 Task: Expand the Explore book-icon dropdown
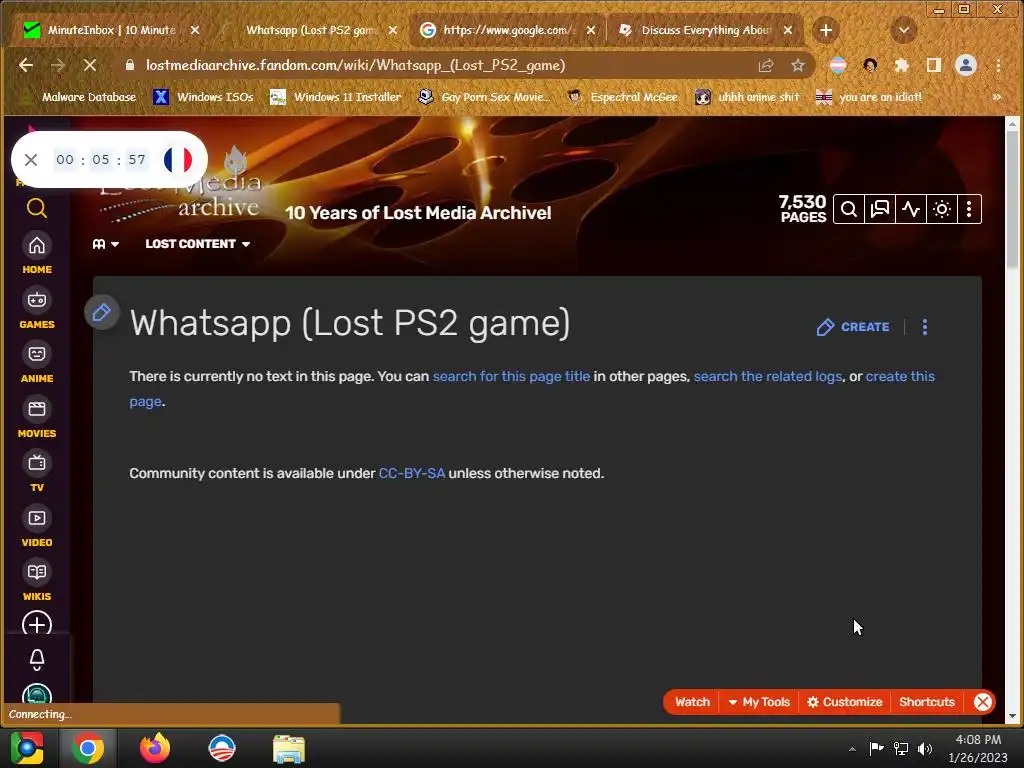[106, 244]
